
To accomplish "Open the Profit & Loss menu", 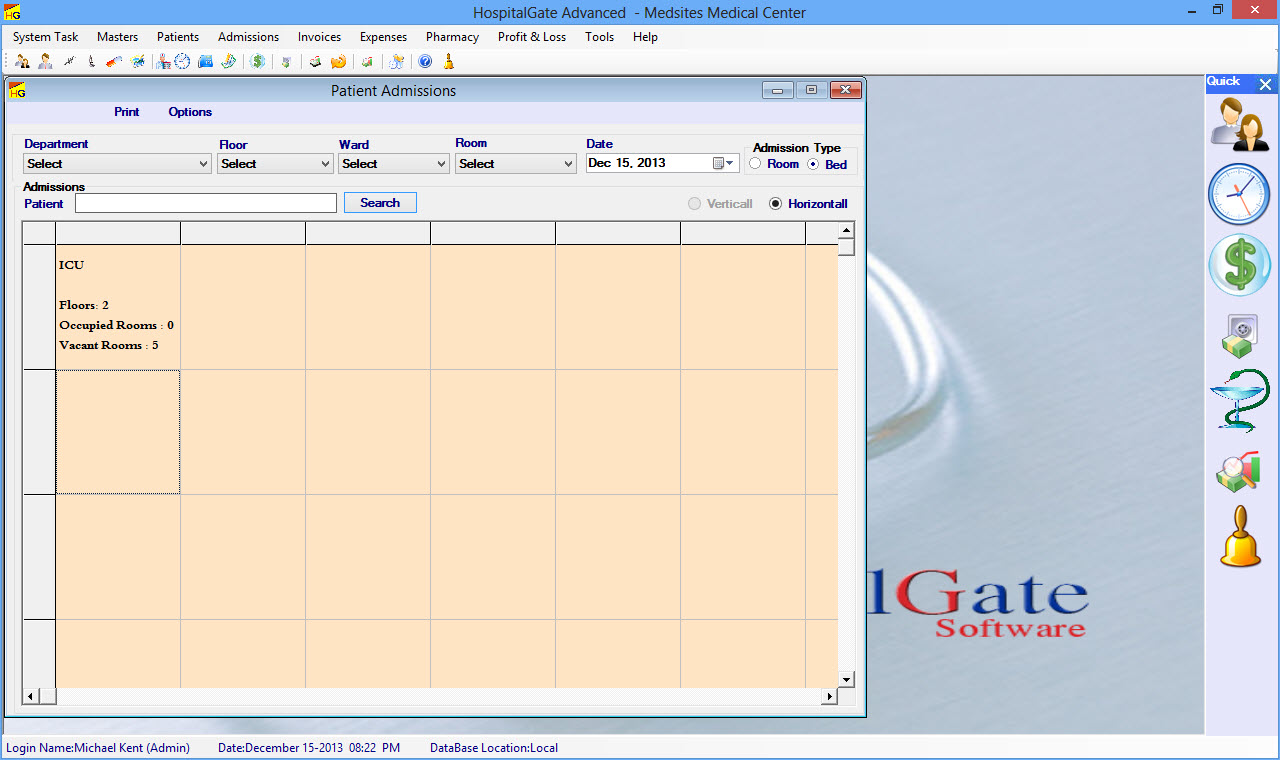I will [x=531, y=37].
